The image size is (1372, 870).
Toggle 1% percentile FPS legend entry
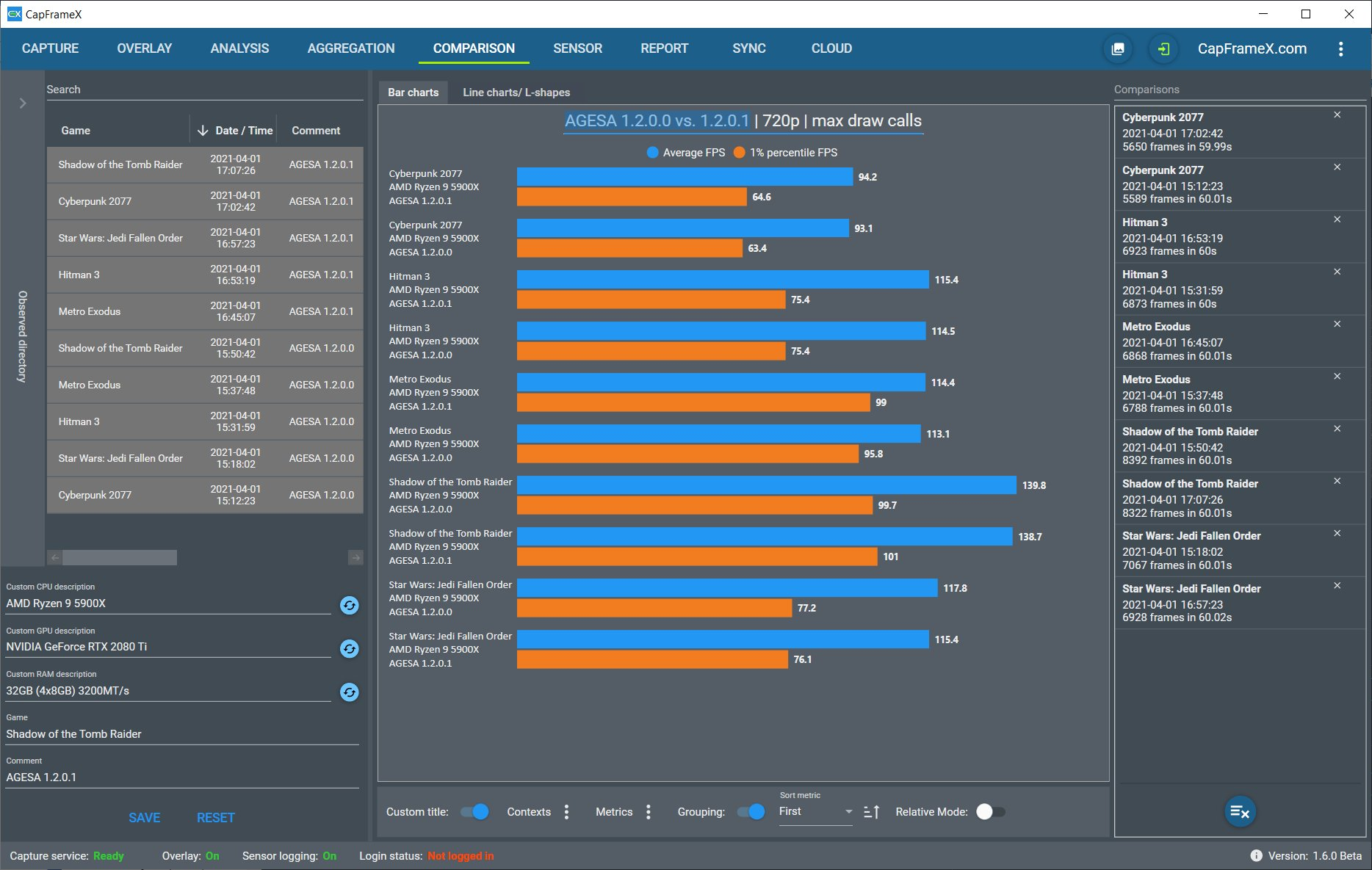(785, 153)
